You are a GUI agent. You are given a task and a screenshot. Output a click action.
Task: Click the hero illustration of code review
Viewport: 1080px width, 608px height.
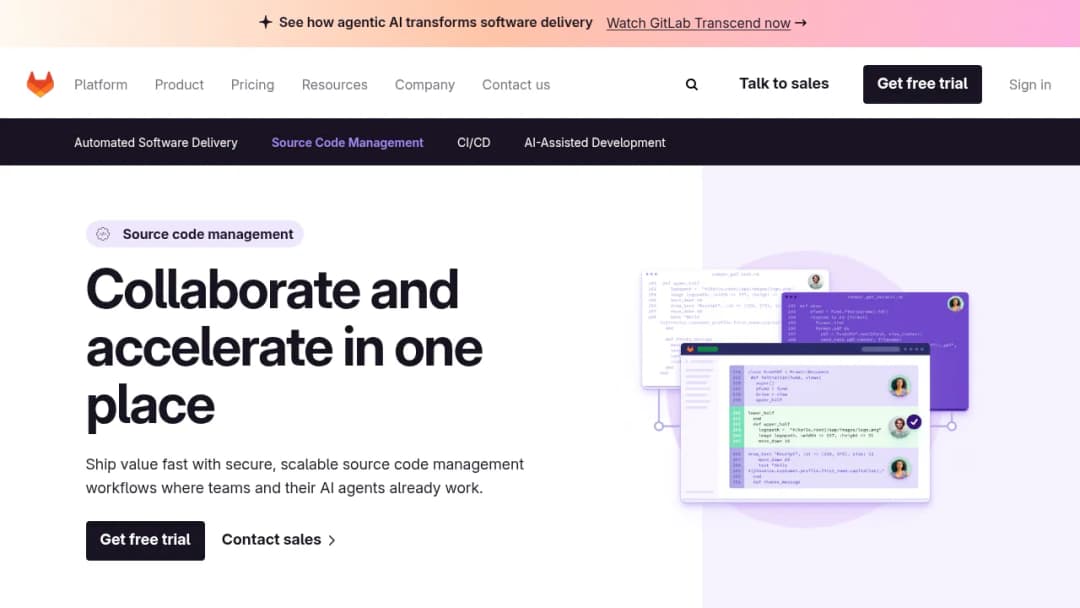805,387
